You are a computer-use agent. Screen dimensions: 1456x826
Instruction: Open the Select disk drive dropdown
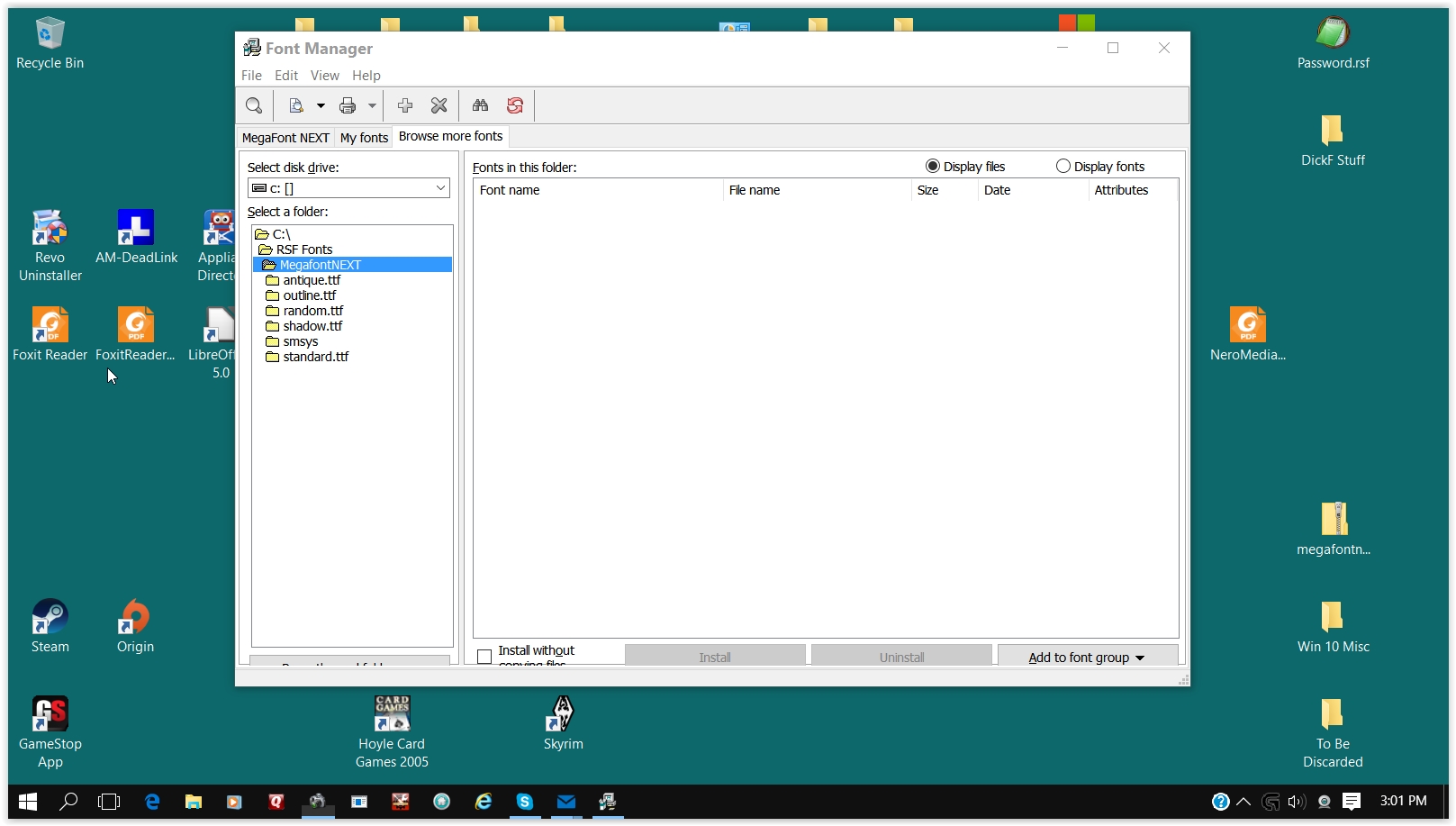[440, 188]
